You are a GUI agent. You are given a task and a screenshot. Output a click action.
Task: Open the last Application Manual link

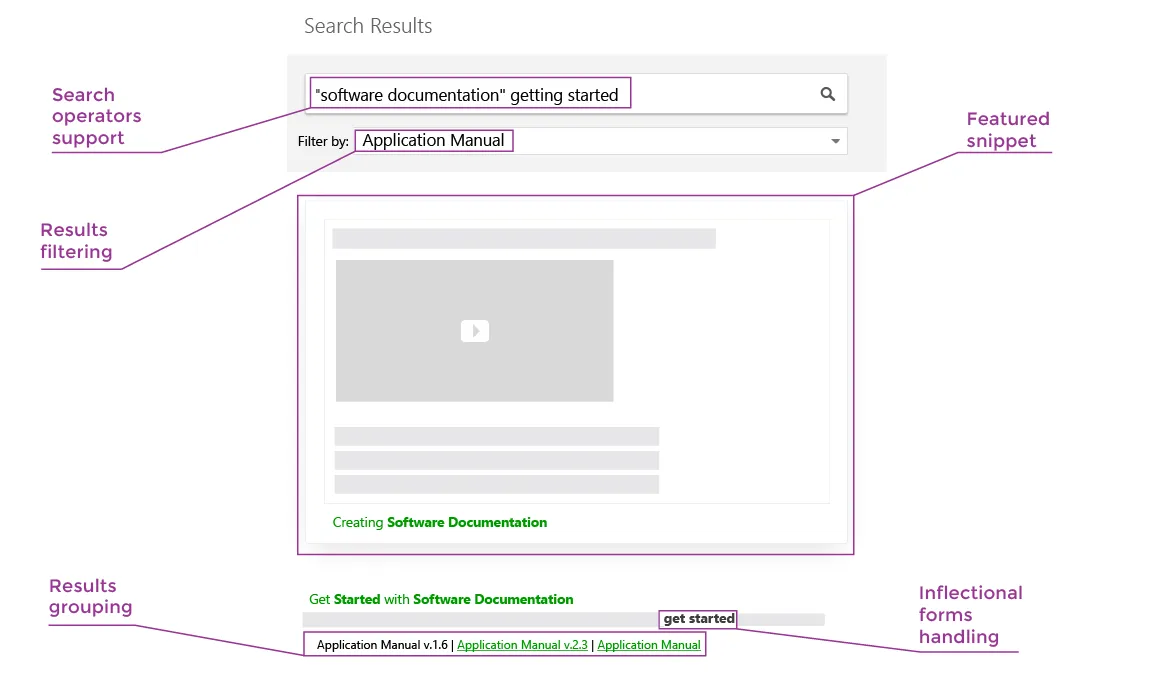click(x=648, y=644)
